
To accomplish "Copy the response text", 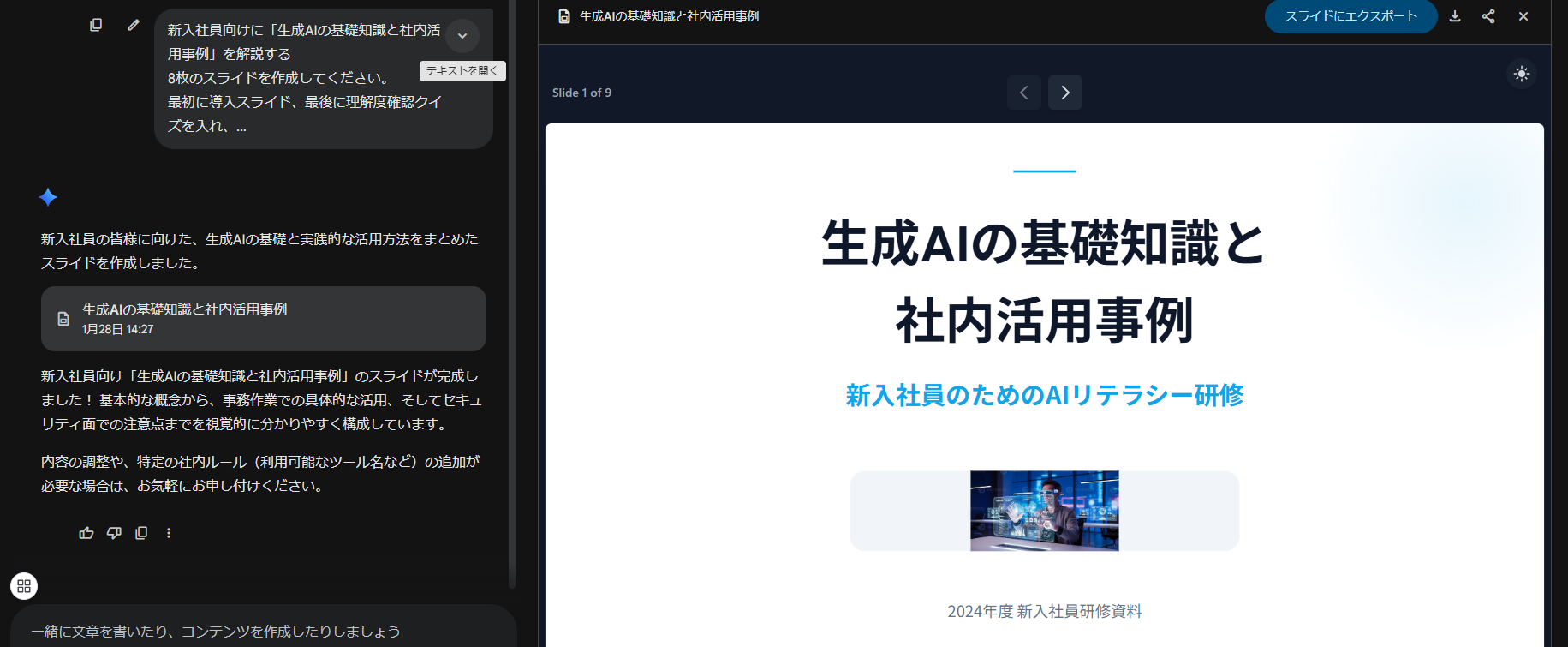I will (141, 533).
